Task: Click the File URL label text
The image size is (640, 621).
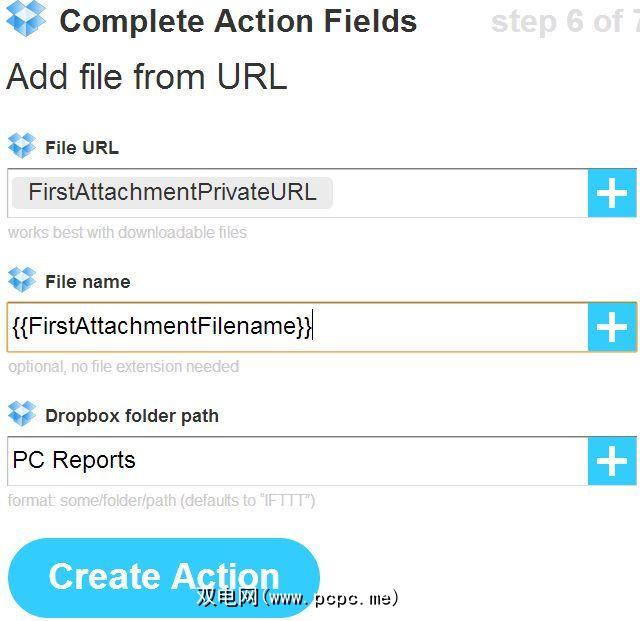Action: pos(82,148)
